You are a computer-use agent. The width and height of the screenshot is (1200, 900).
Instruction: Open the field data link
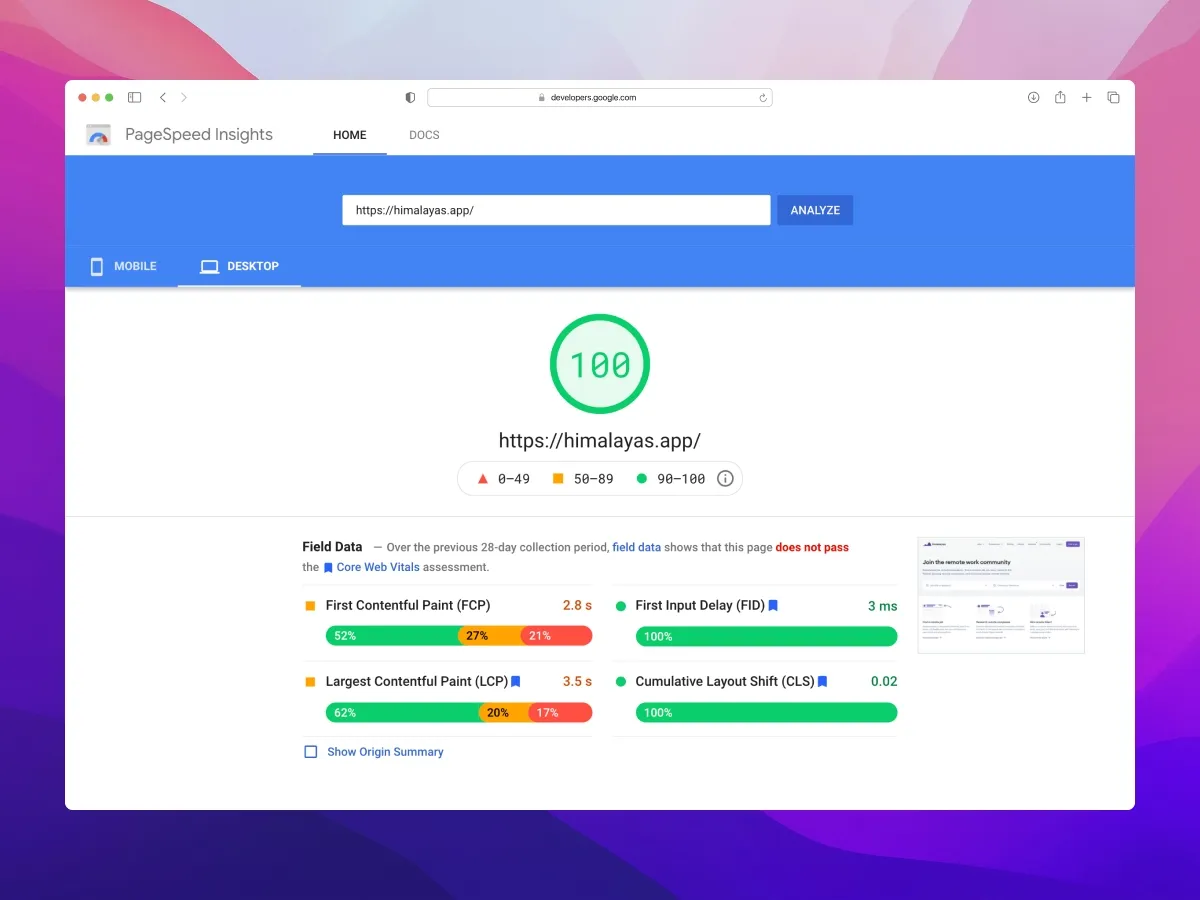[636, 548]
